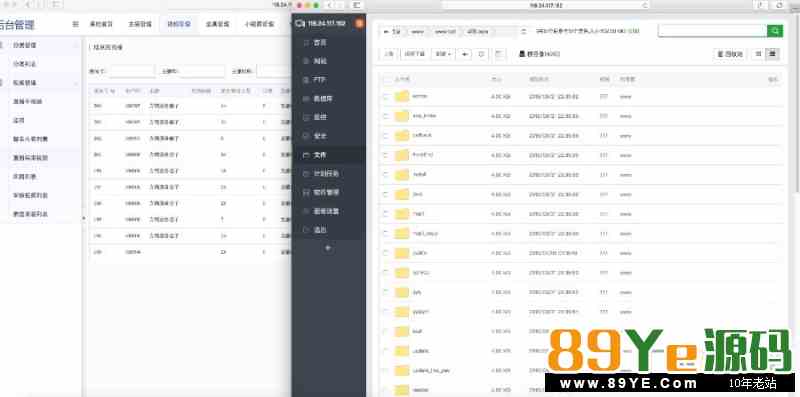The image size is (800, 397).
Task: Toggle the hamburger menu icon beside 后台管理
Action: click(76, 24)
